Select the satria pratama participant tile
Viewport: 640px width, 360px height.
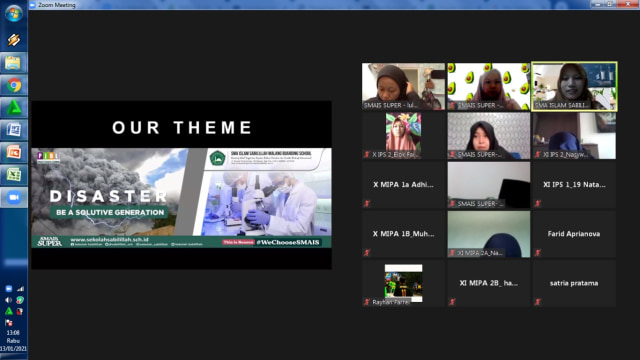pos(574,283)
